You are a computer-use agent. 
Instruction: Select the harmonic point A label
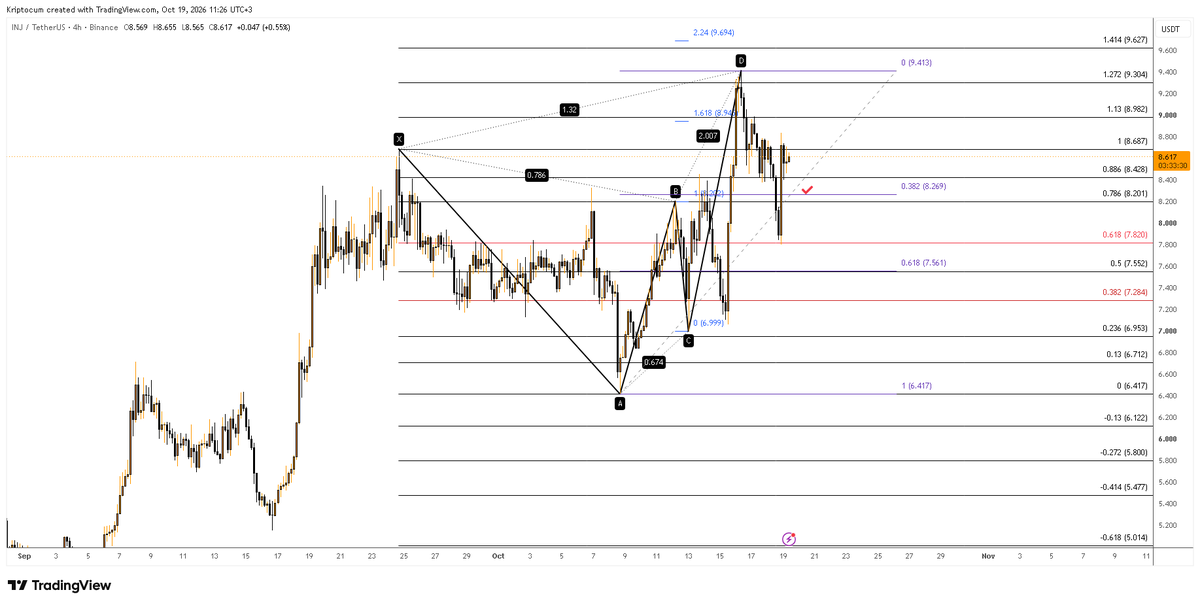(x=620, y=403)
